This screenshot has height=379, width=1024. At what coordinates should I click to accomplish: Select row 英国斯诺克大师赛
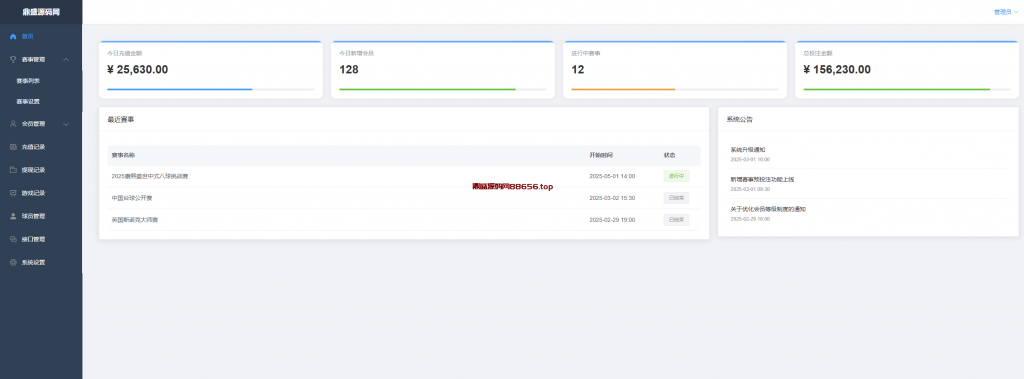[404, 220]
